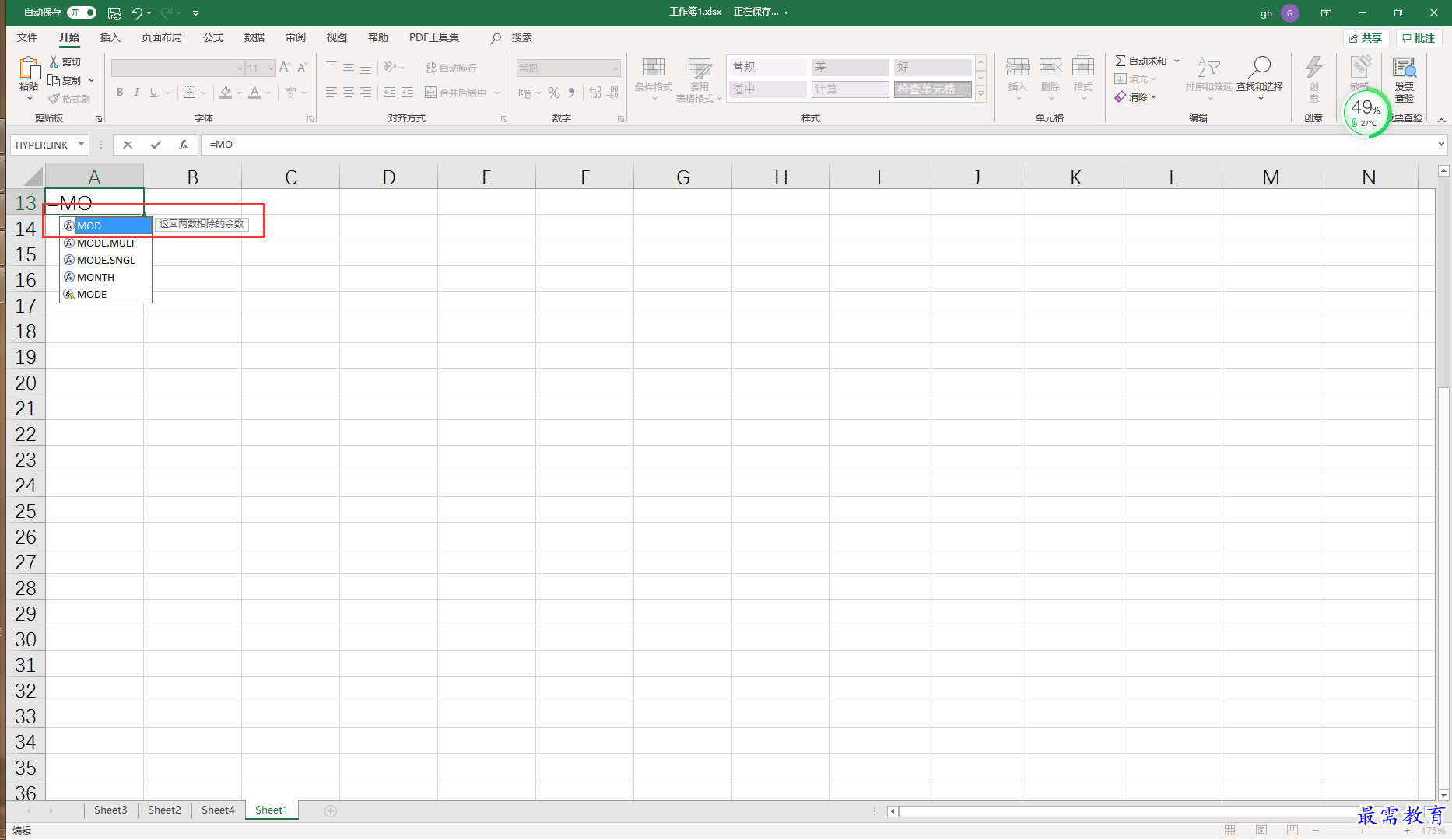Select MODE.SNGL from autocomplete list
Image resolution: width=1452 pixels, height=840 pixels.
click(x=106, y=260)
